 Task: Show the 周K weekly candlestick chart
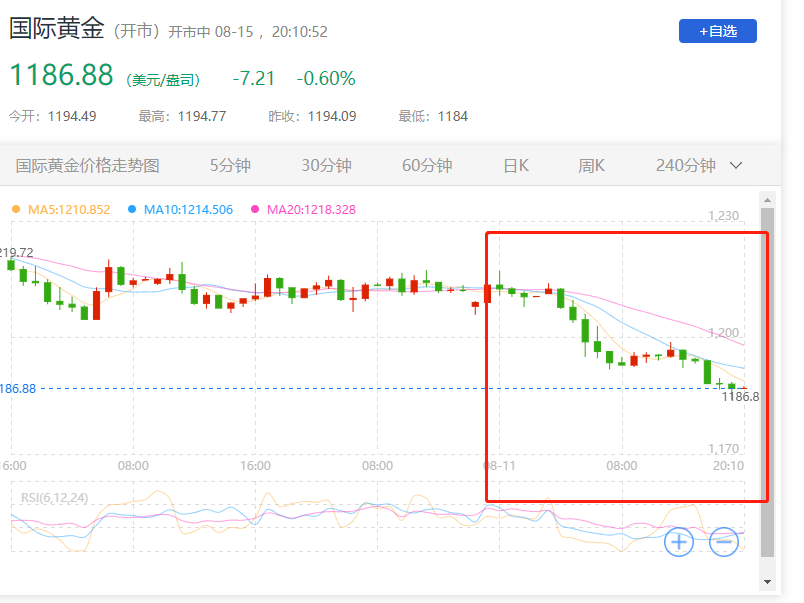[x=591, y=166]
